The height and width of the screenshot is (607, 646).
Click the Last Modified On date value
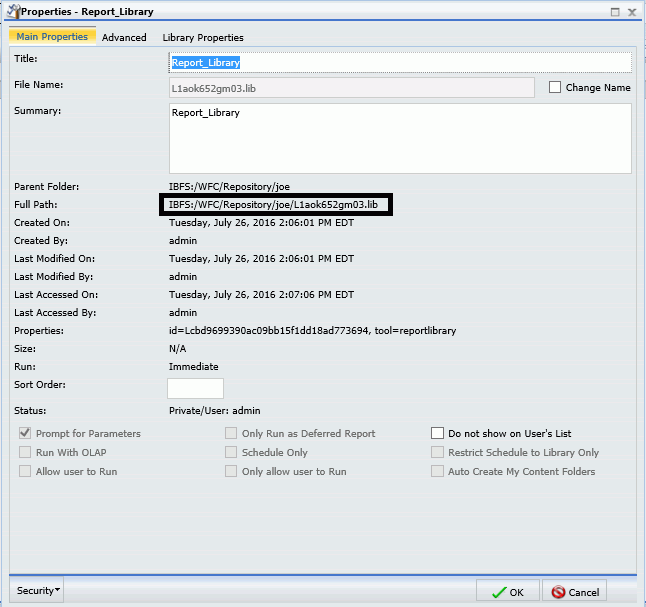[x=261, y=259]
